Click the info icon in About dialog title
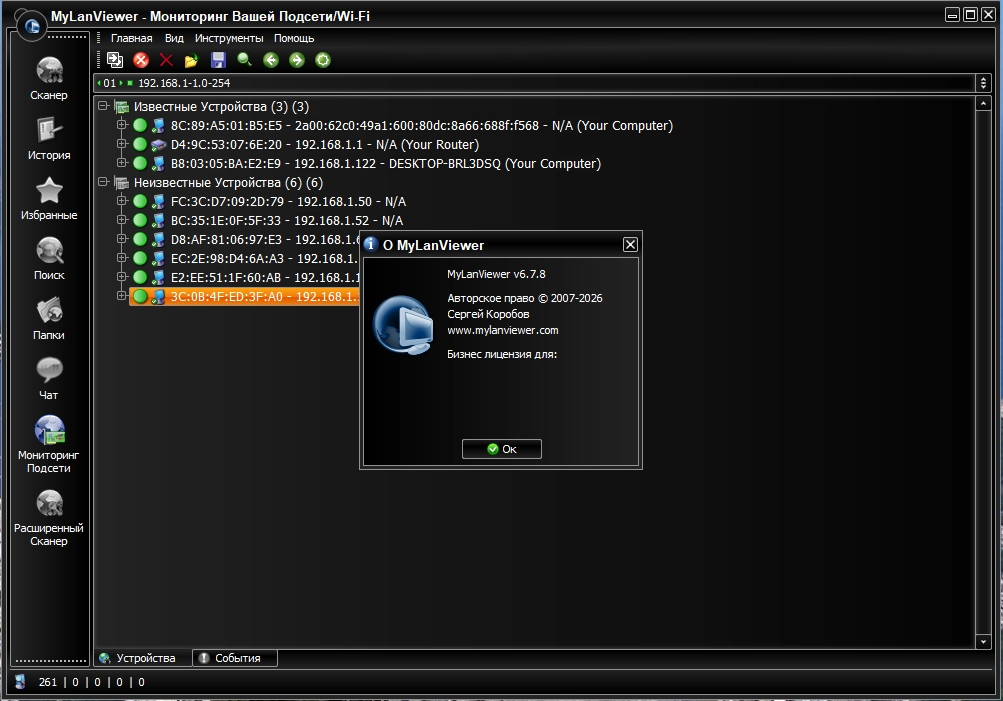This screenshot has width=1003, height=701. click(370, 244)
